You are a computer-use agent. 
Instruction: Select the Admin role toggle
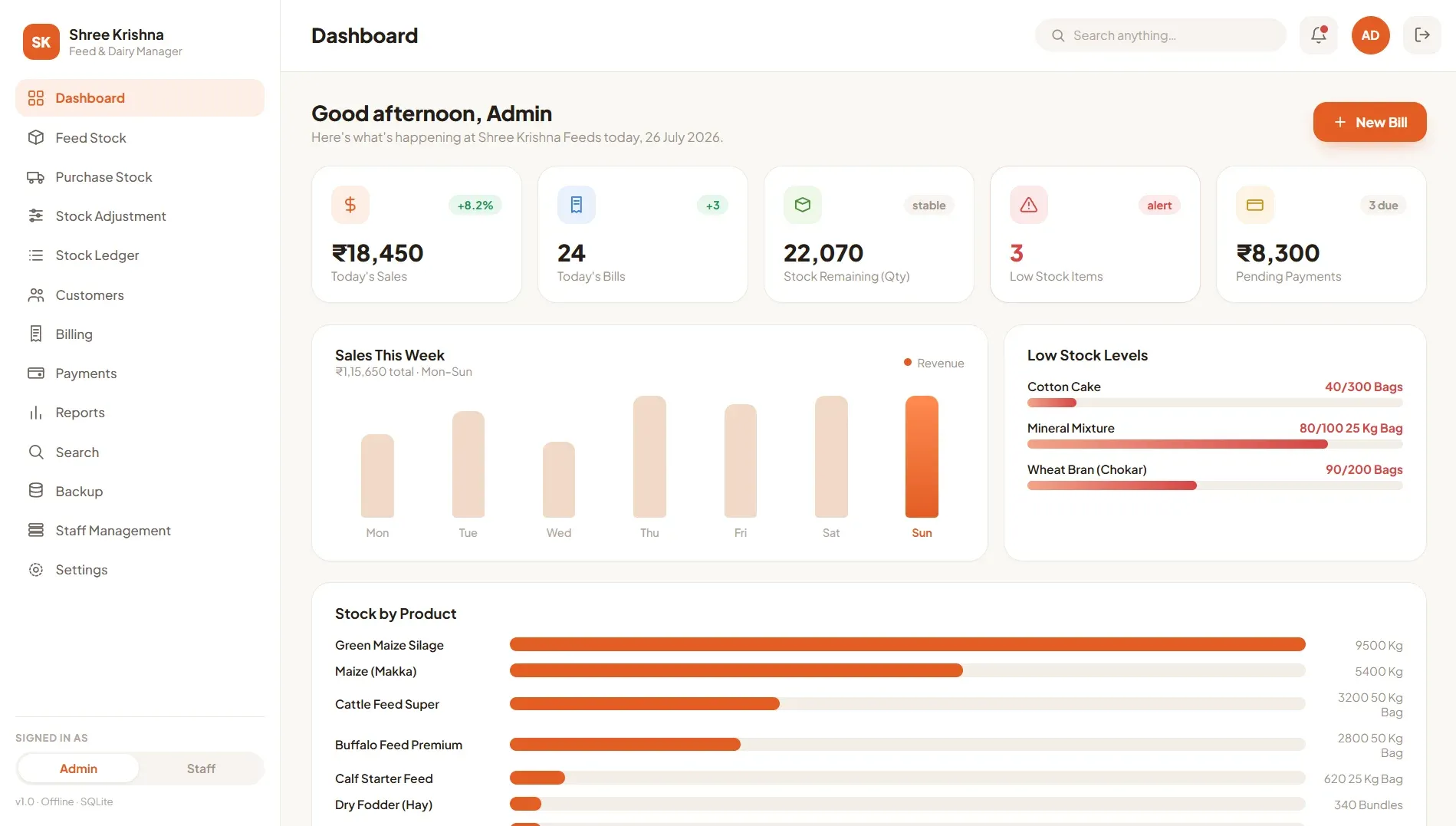(78, 768)
